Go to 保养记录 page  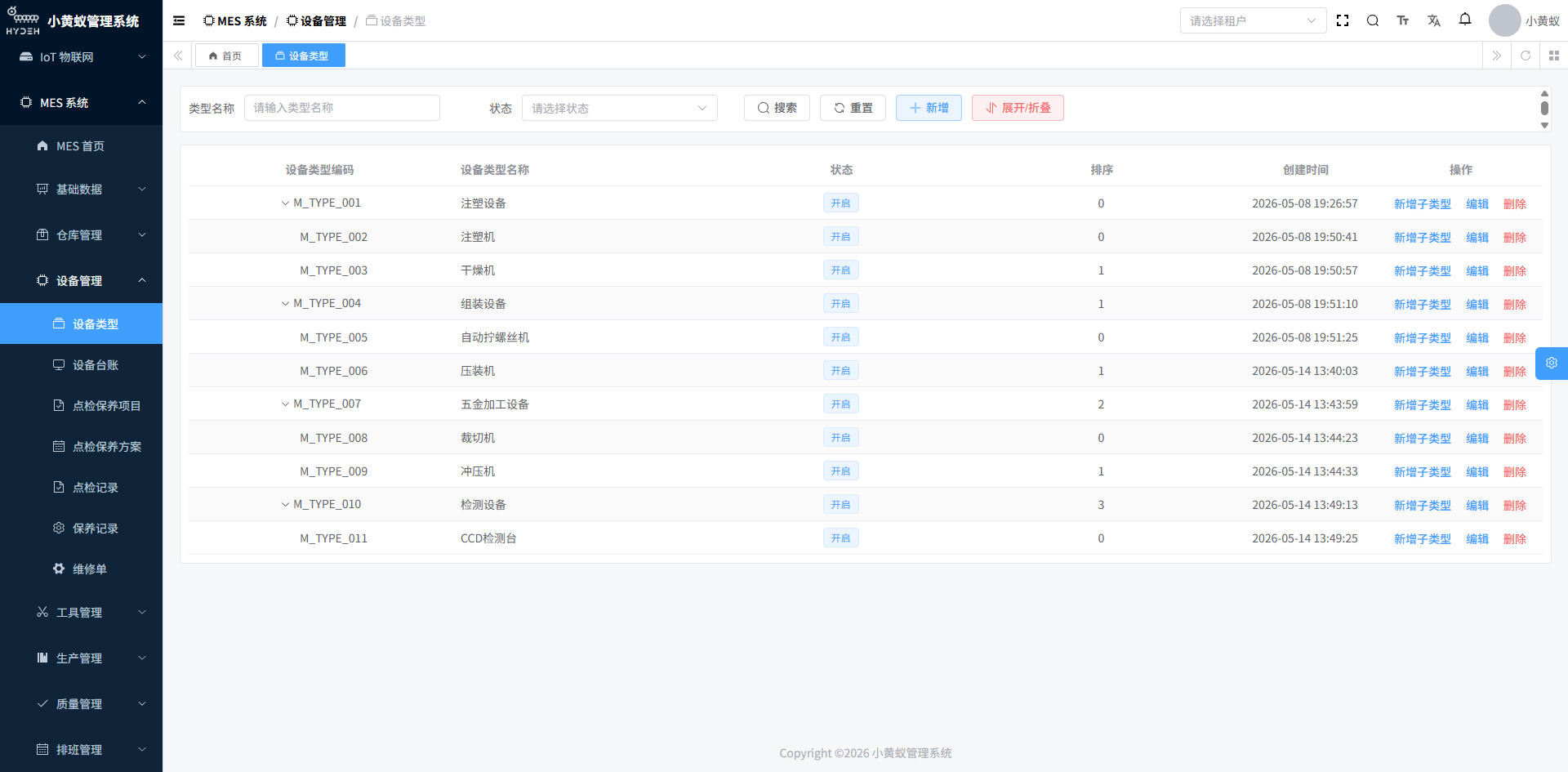tap(82, 529)
